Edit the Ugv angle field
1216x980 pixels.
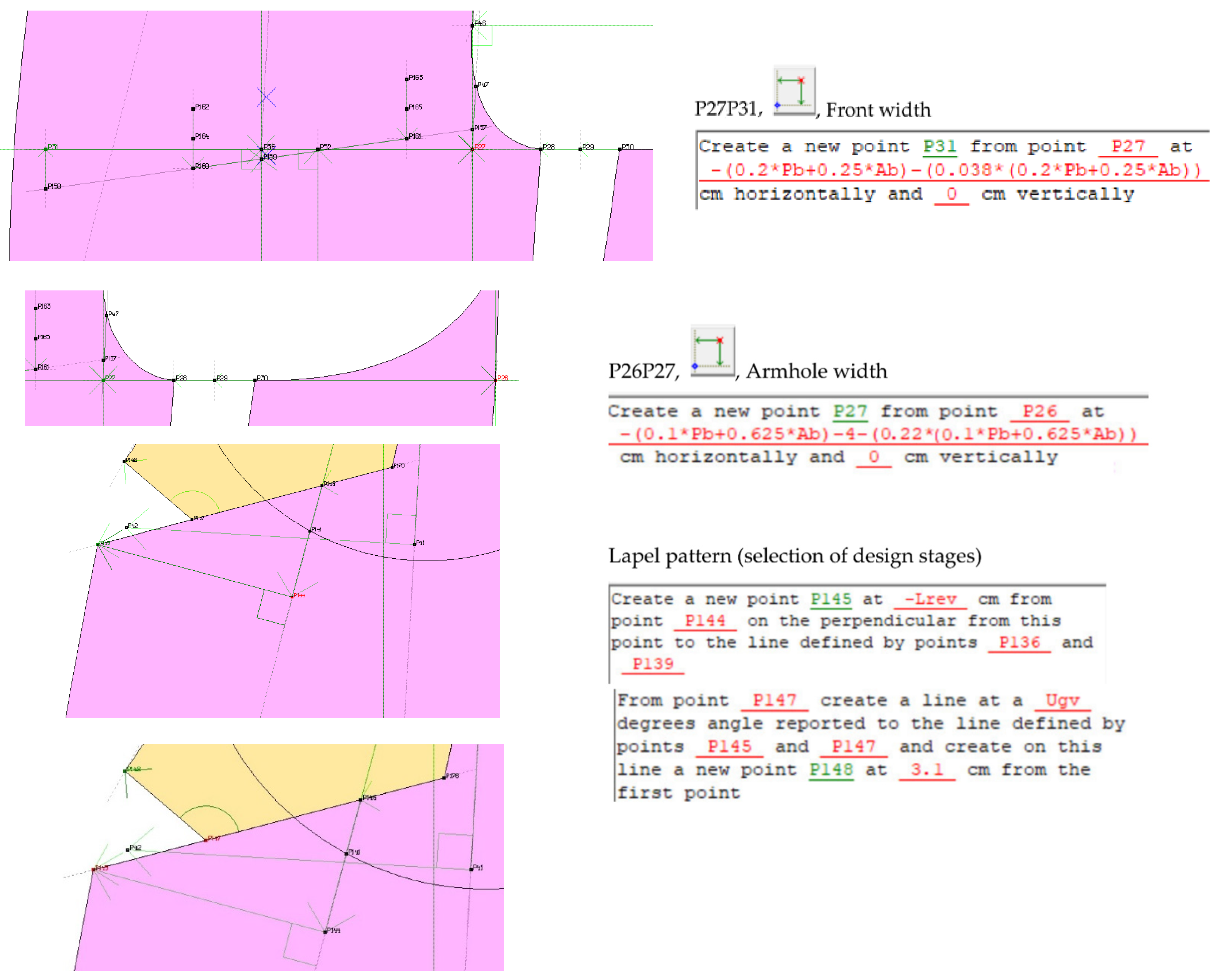1062,701
